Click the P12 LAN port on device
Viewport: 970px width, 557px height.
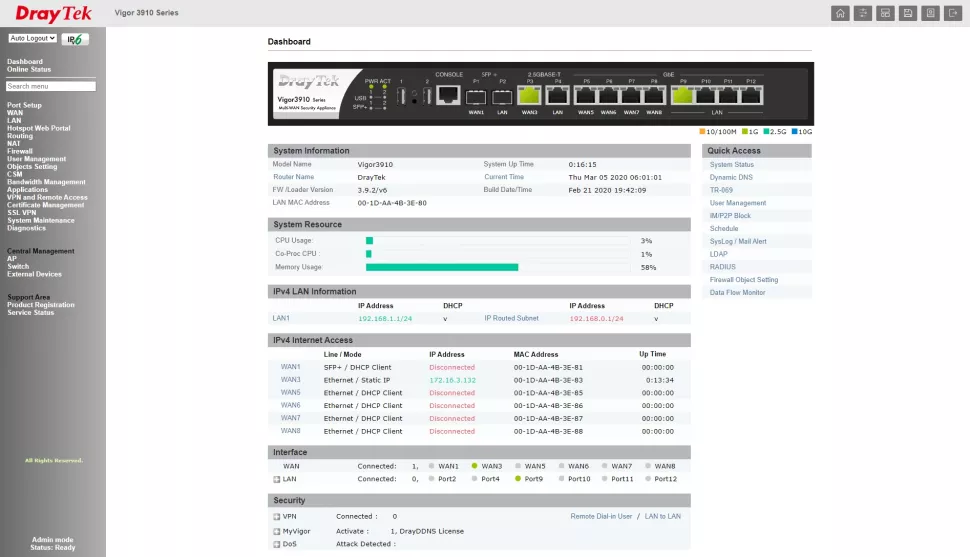(x=751, y=95)
